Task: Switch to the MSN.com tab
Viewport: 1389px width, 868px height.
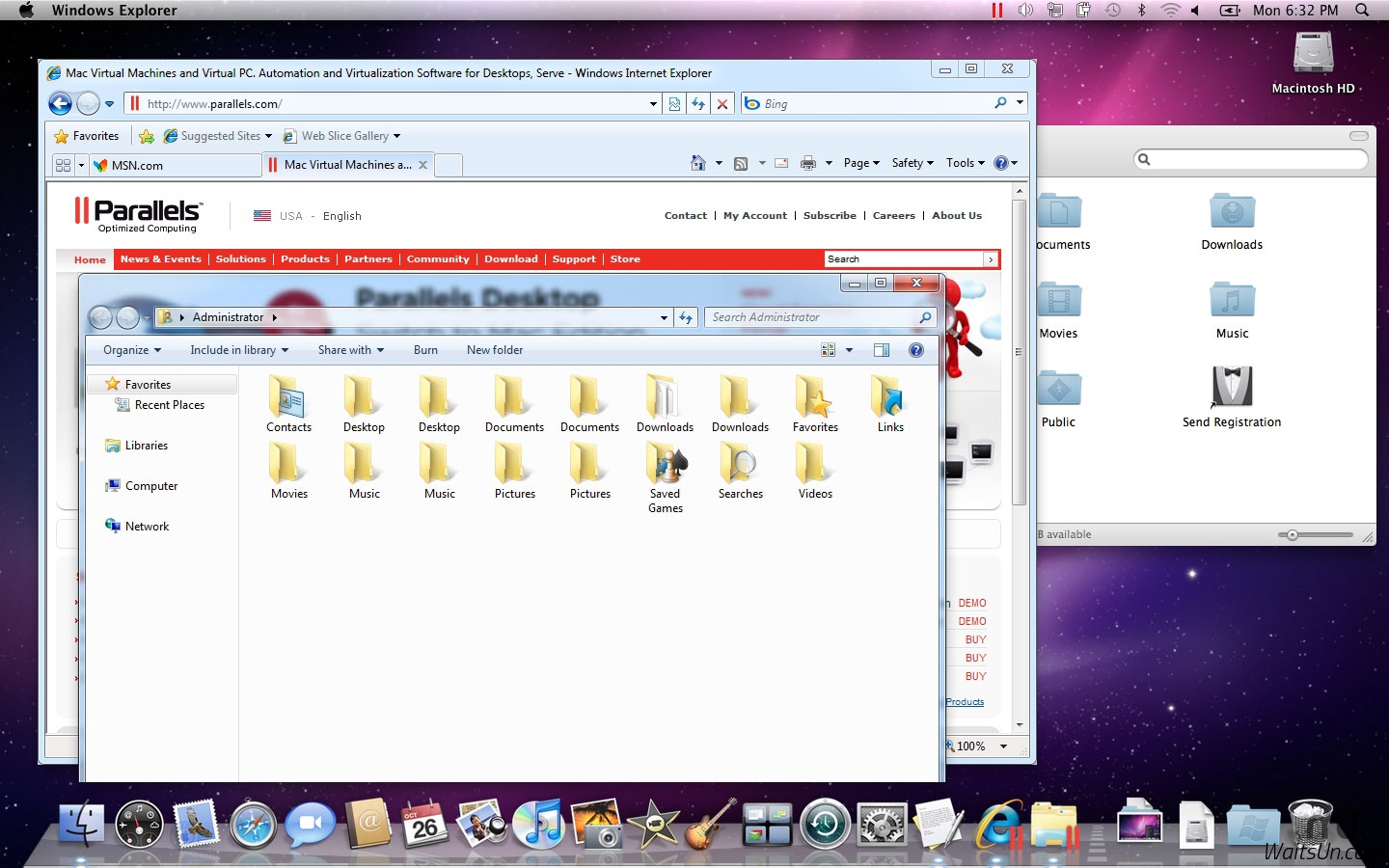Action: pyautogui.click(x=154, y=166)
